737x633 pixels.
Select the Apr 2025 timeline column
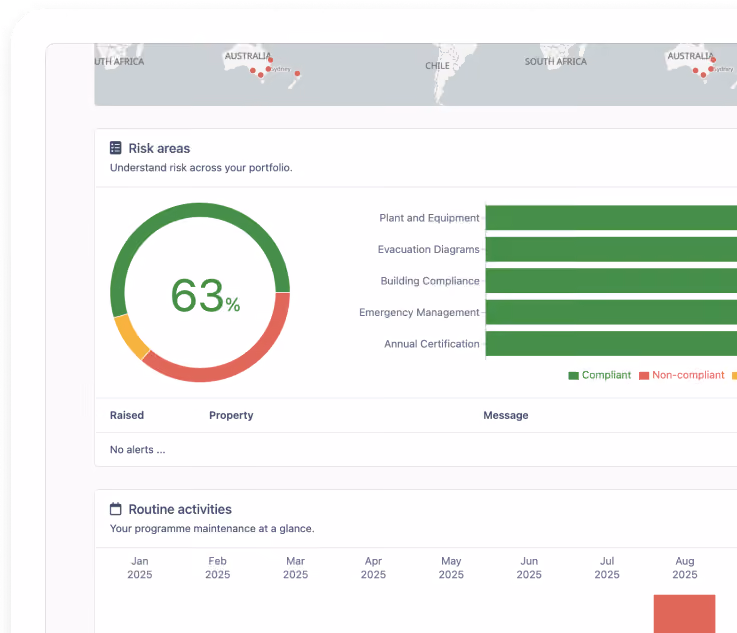pyautogui.click(x=373, y=568)
